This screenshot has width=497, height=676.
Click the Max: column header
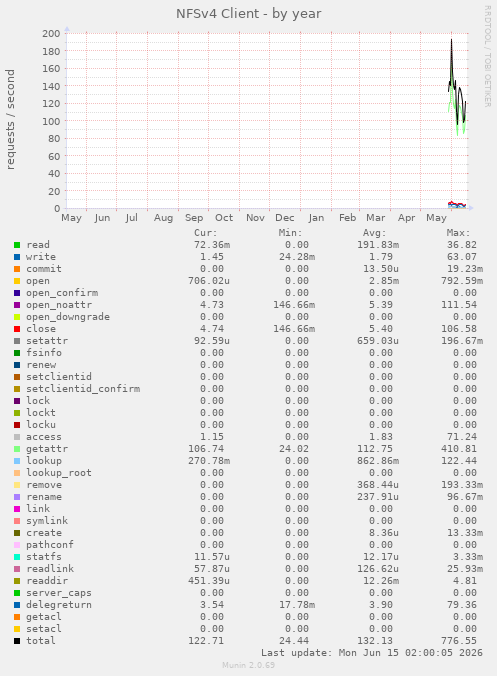coord(458,233)
